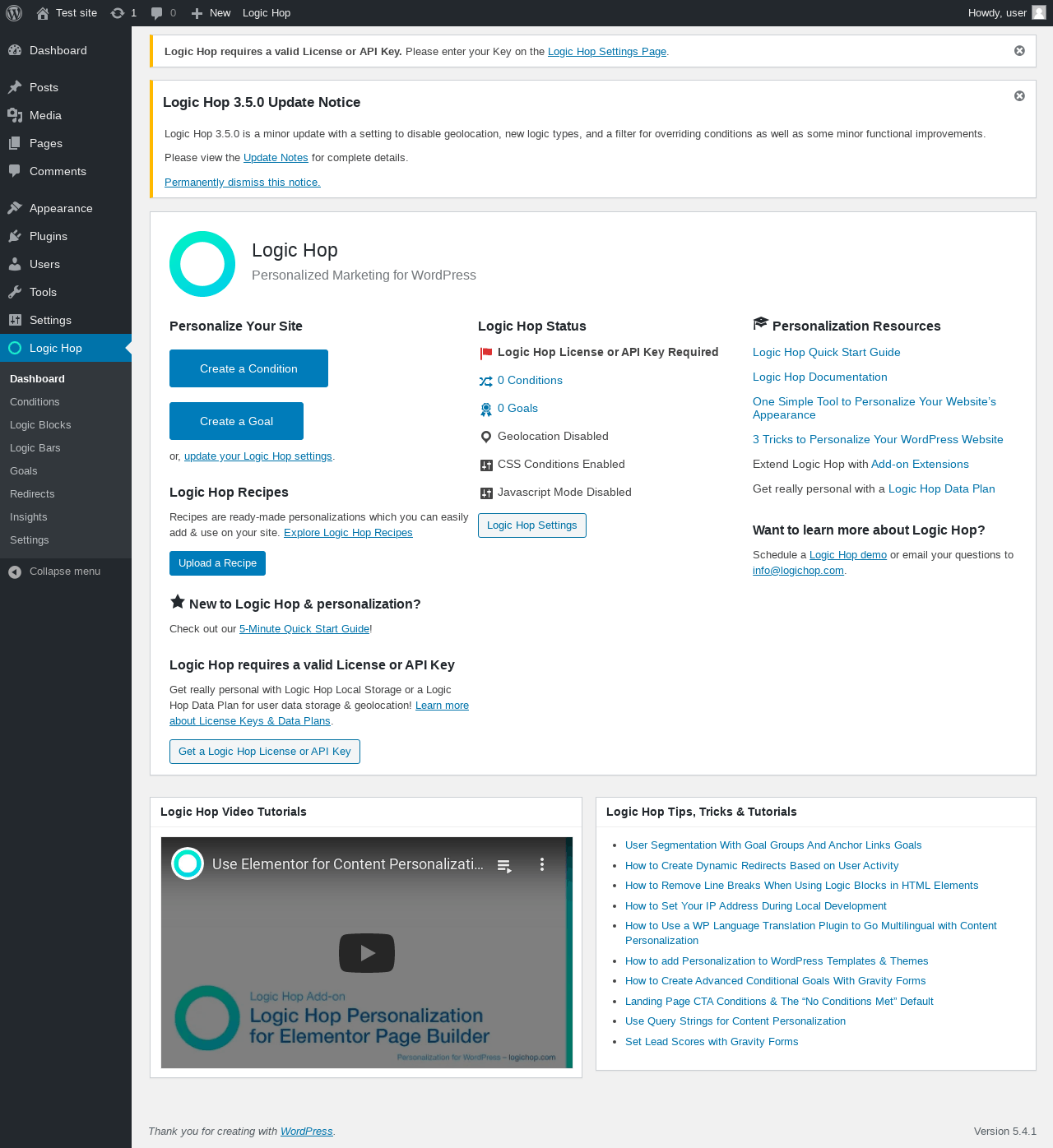The height and width of the screenshot is (1148, 1053).
Task: Open Logic Hop submenu Settings item
Action: [x=30, y=540]
